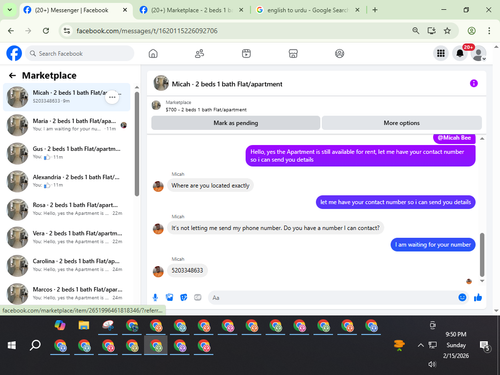The width and height of the screenshot is (500, 375).
Task: Open Chrome three-dot menu
Action: 489,31
